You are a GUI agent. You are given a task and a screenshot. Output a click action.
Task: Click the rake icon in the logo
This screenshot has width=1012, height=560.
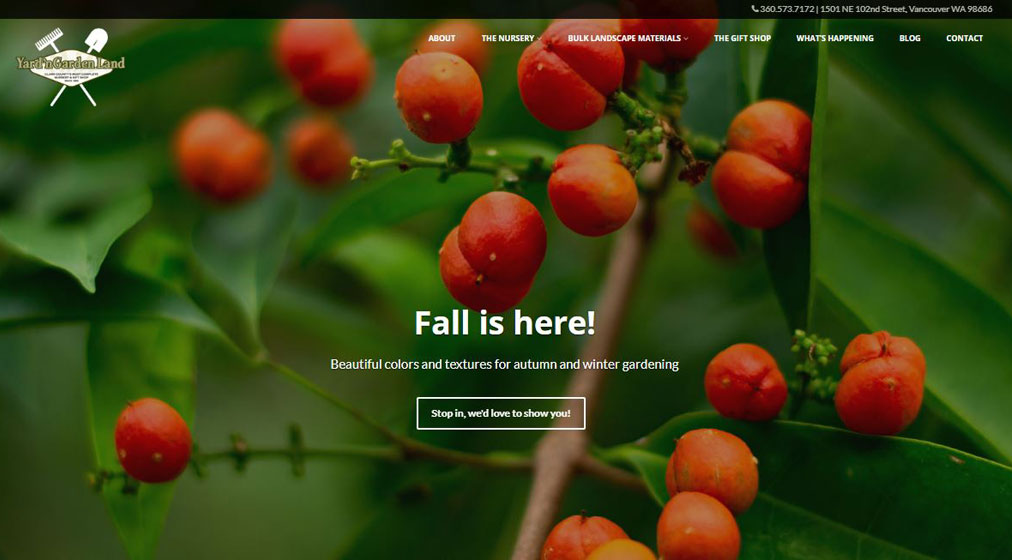click(49, 40)
